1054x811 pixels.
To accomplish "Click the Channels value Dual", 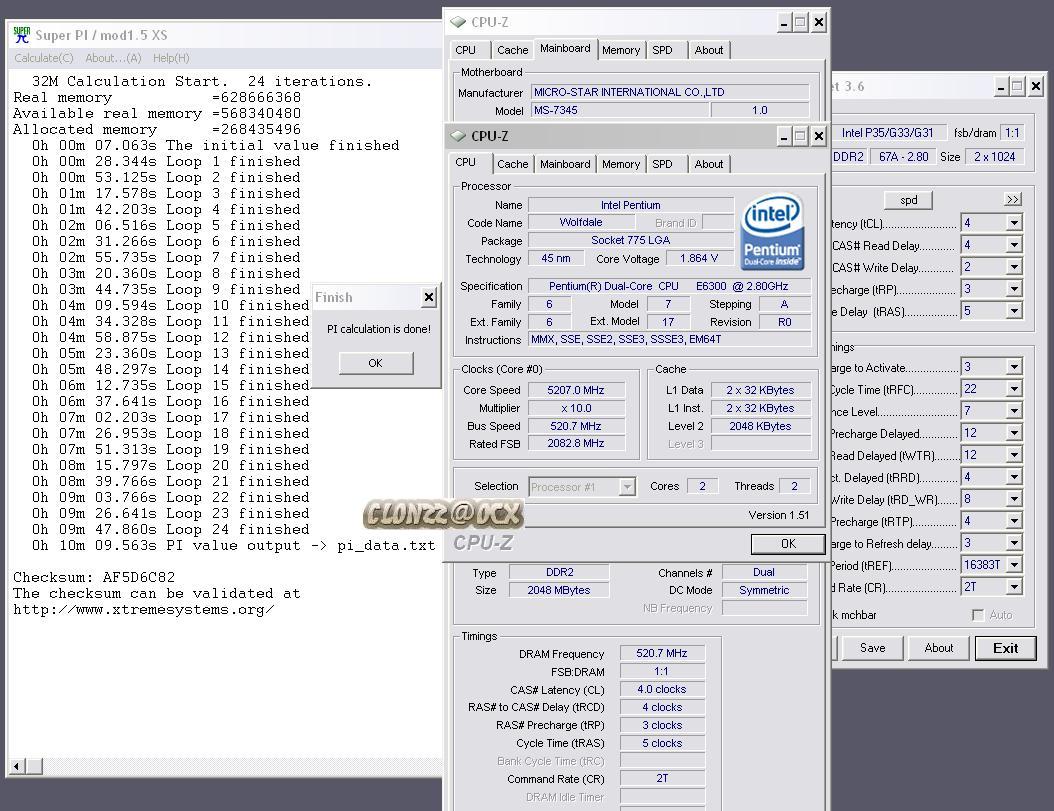I will pyautogui.click(x=764, y=572).
